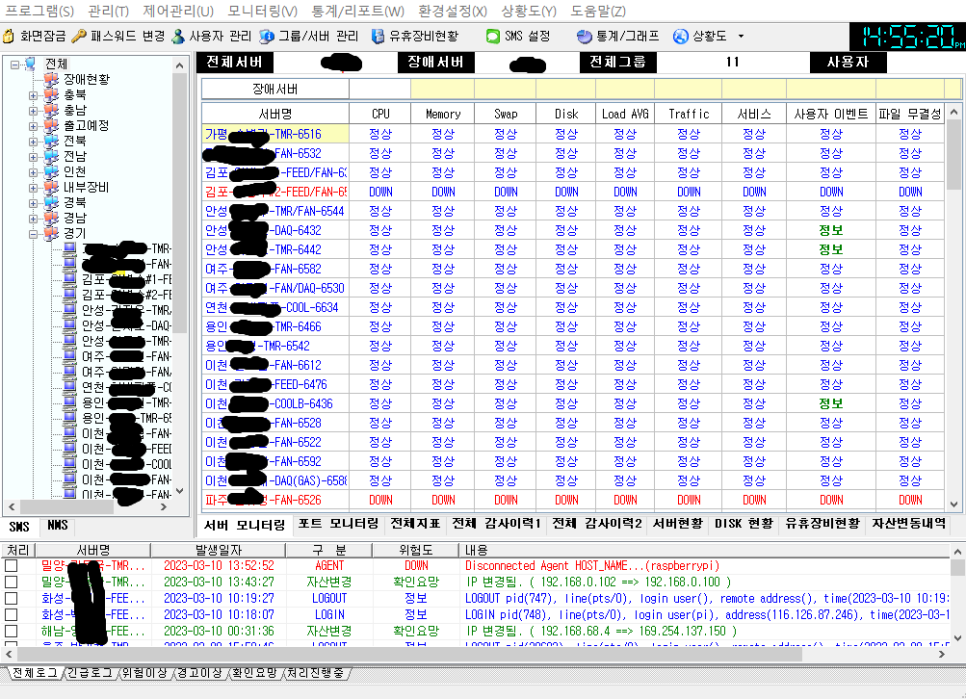
Task: Switch to the 포트 모니터링 tab
Action: click(x=338, y=523)
